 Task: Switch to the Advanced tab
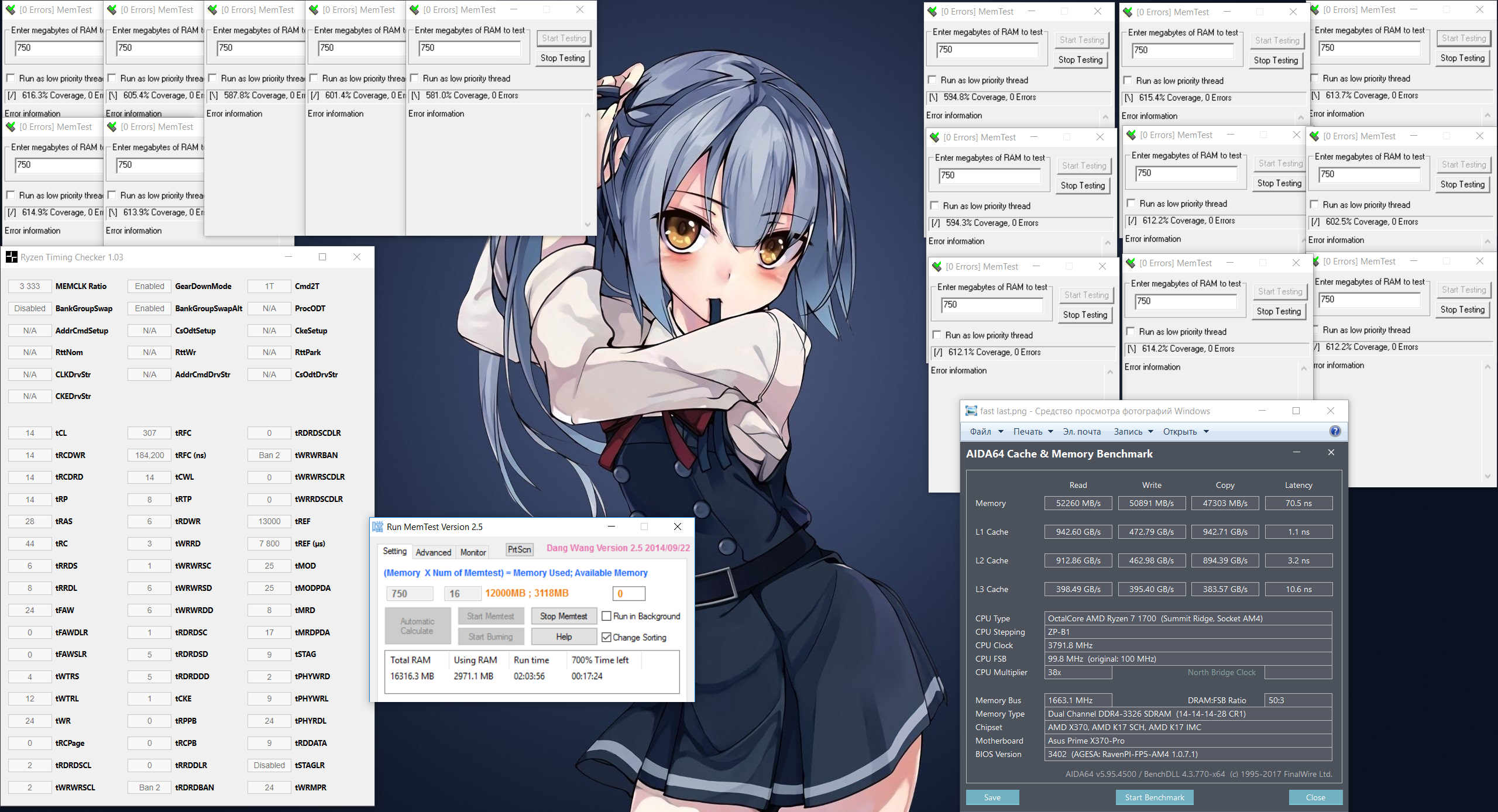(433, 552)
